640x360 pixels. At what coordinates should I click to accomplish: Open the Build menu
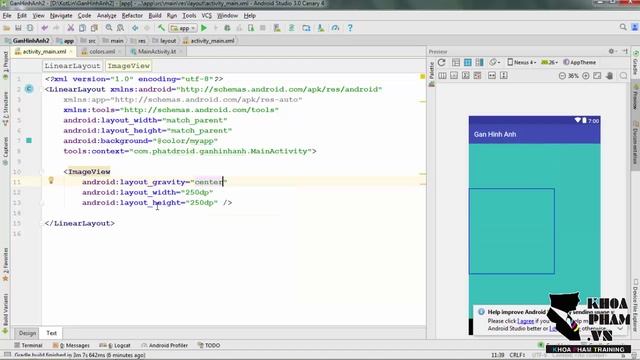[155, 16]
